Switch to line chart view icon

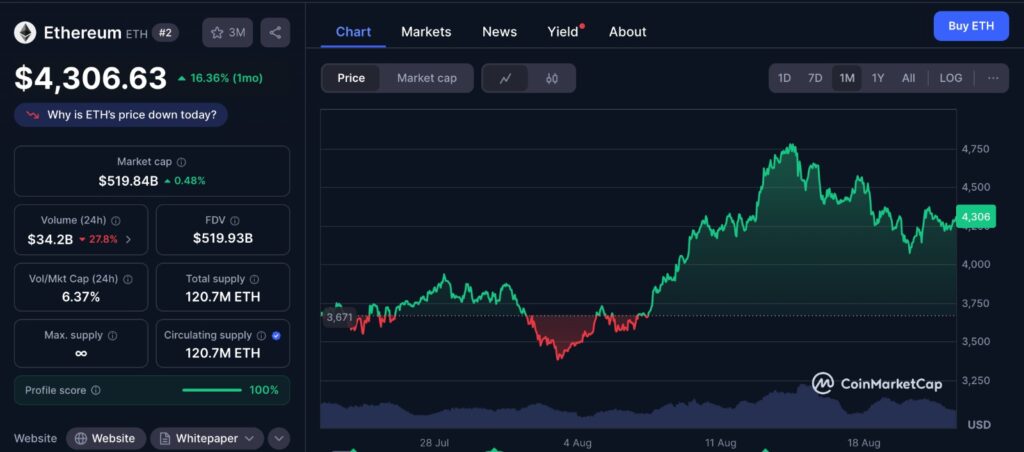tap(505, 78)
